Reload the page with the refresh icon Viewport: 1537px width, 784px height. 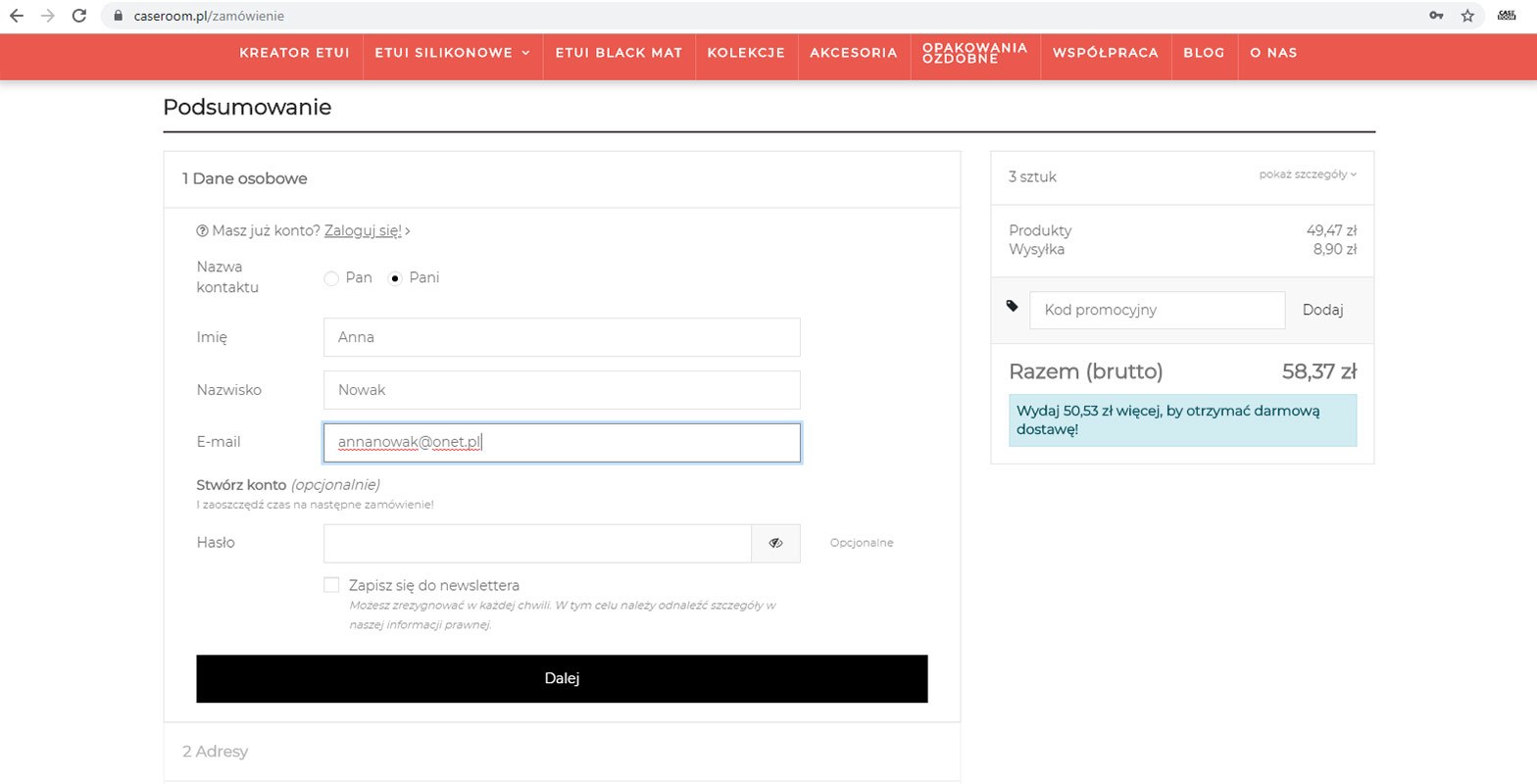point(79,16)
